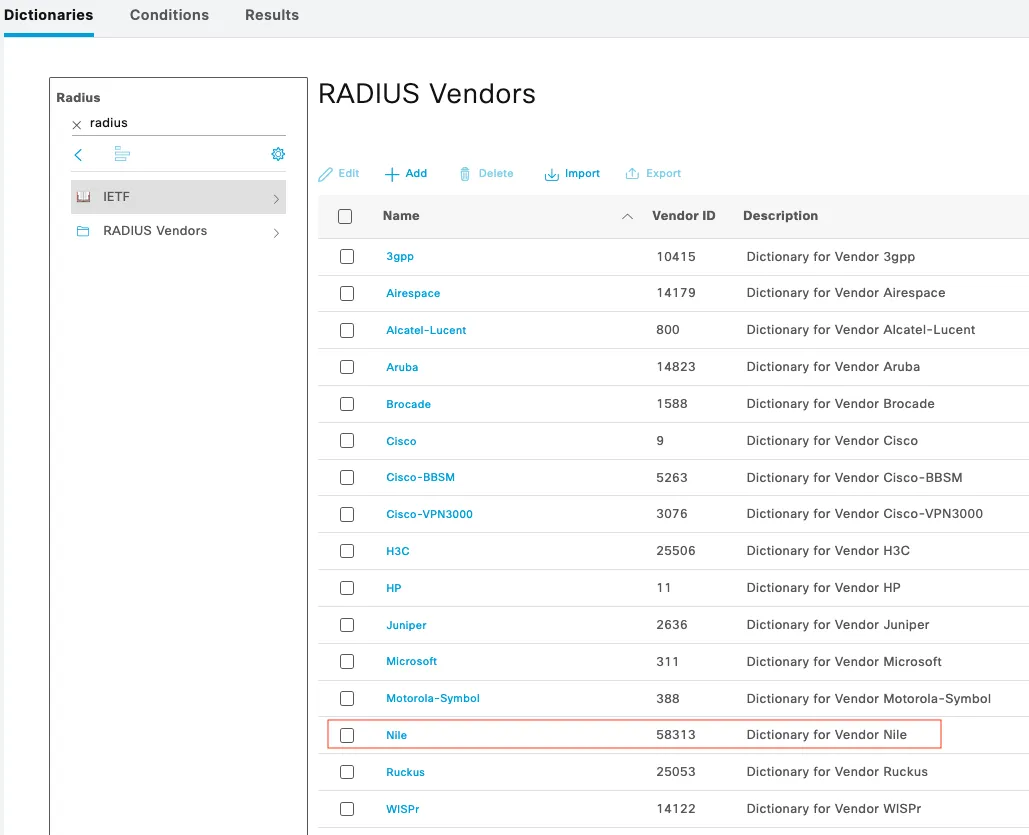Click the Edit pencil icon
The height and width of the screenshot is (835, 1029).
pyautogui.click(x=326, y=174)
